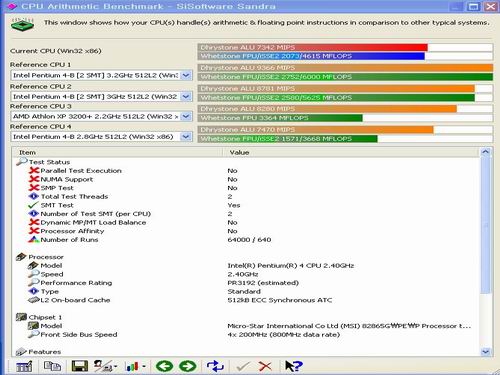Click the memory icon beside L2 On-board Cache
This screenshot has width=500, height=375.
34,300
